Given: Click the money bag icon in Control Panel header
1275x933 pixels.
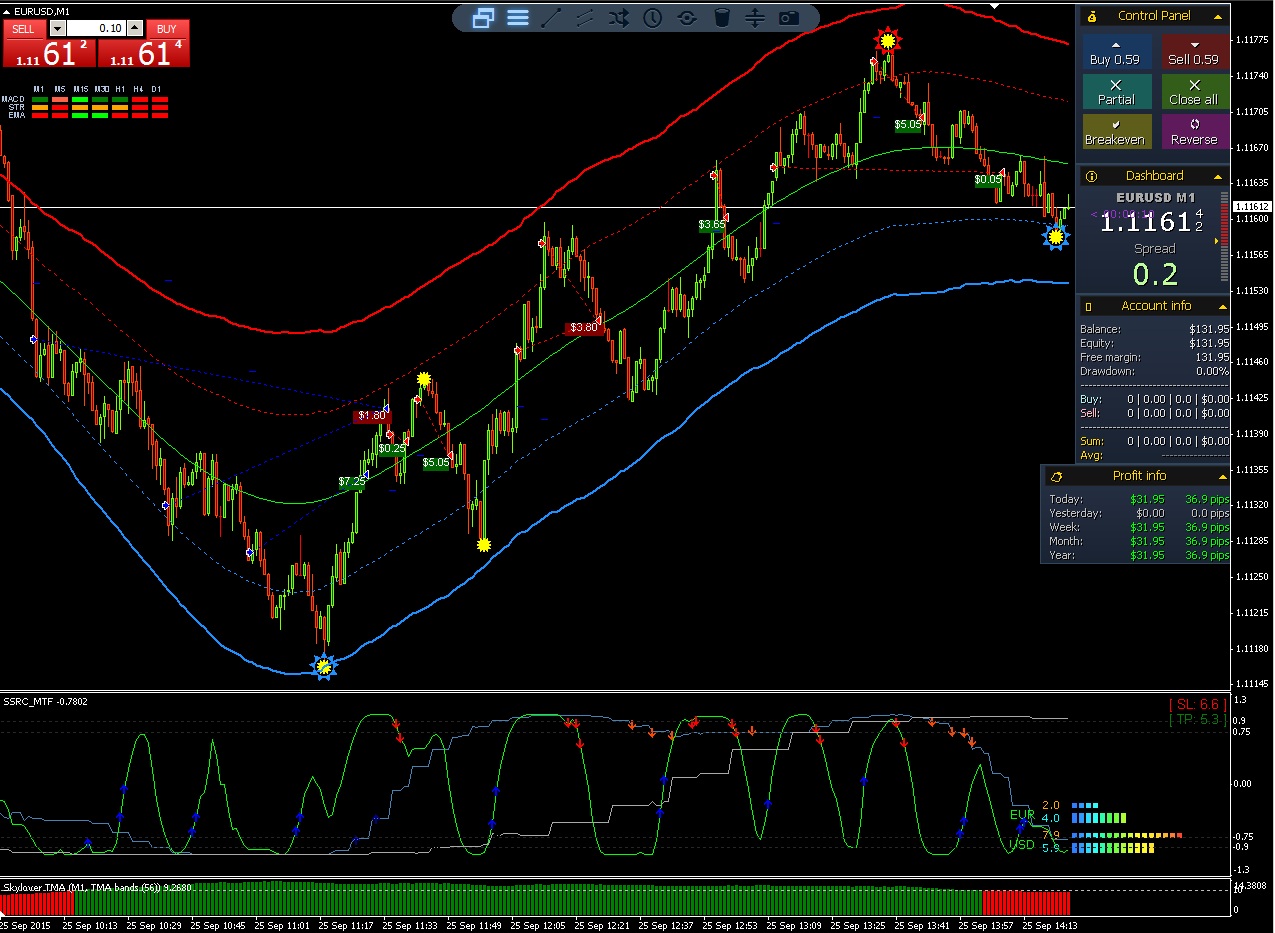Looking at the screenshot, I should click(1092, 16).
